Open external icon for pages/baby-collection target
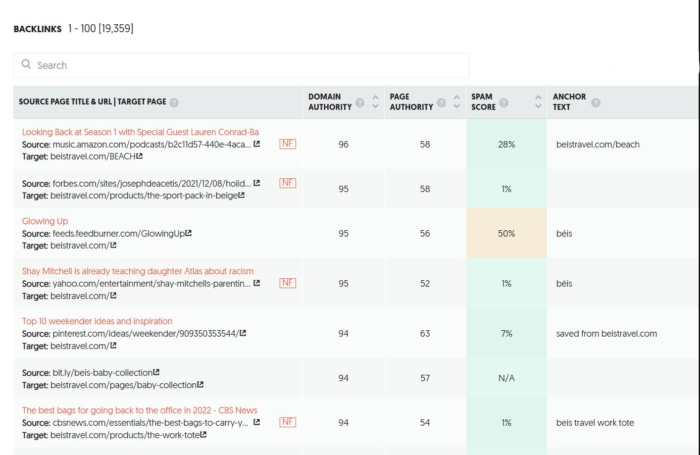The image size is (700, 455). 200,384
